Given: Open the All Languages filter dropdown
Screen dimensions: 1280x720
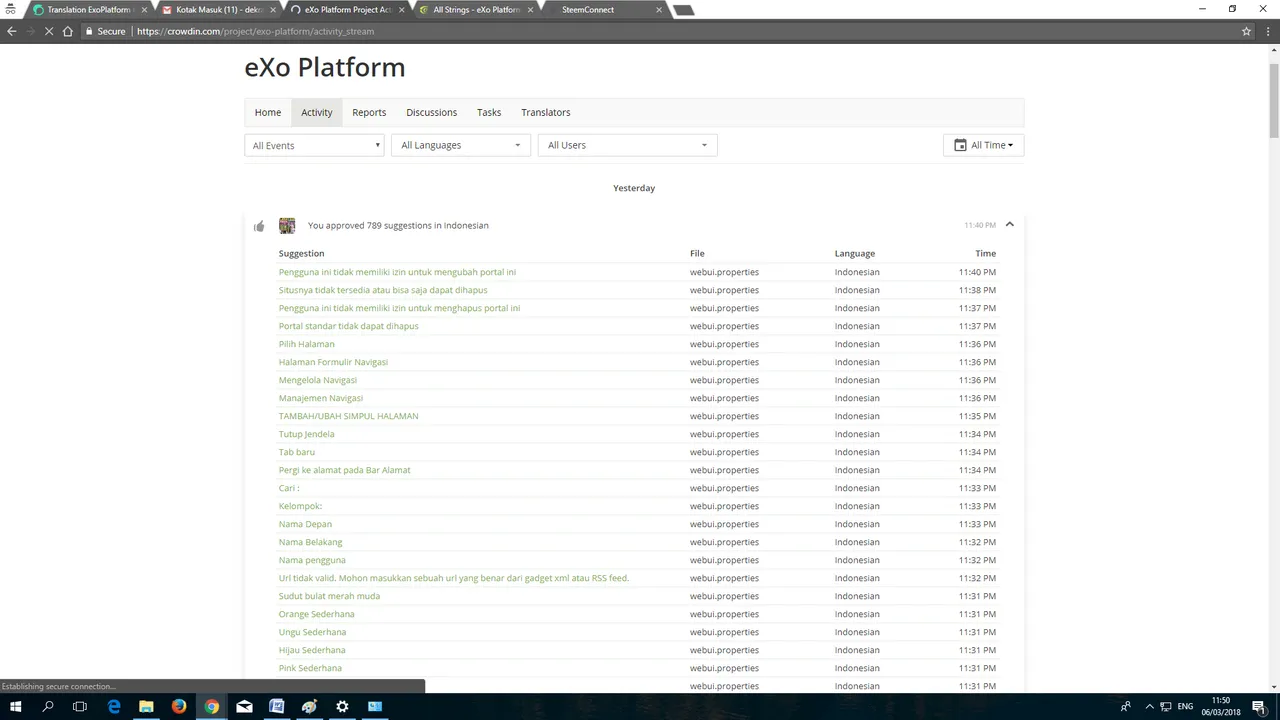Looking at the screenshot, I should [x=461, y=145].
